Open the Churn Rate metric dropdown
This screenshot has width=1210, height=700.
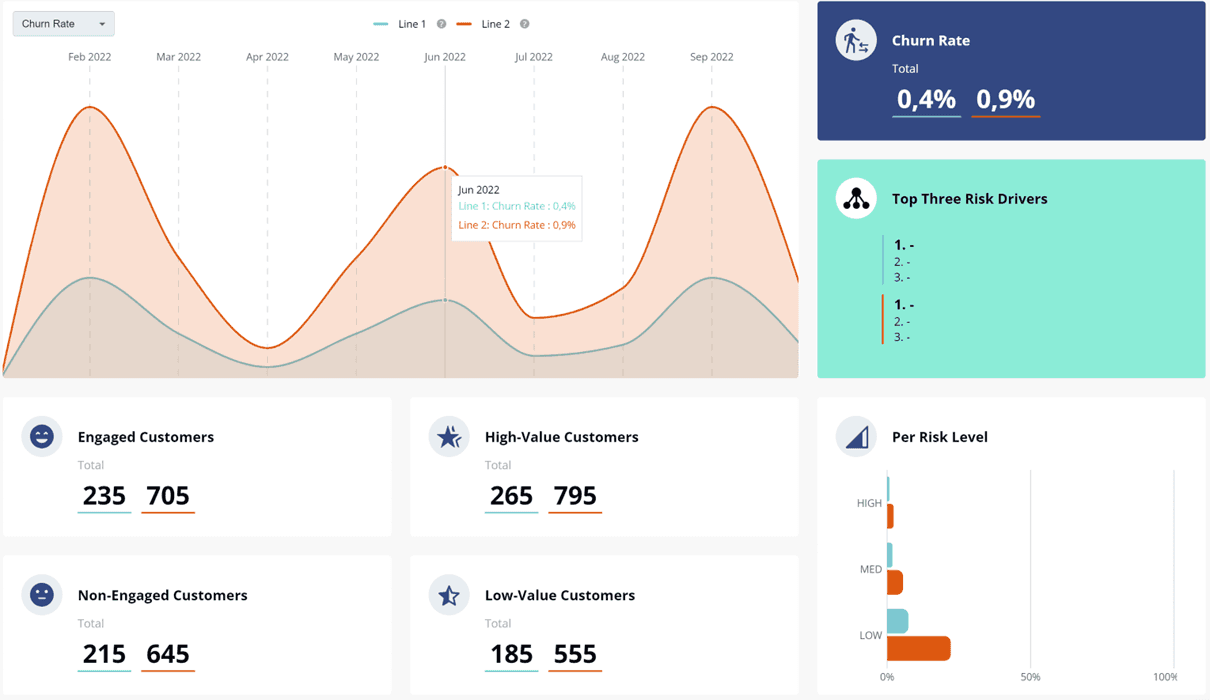tap(63, 24)
